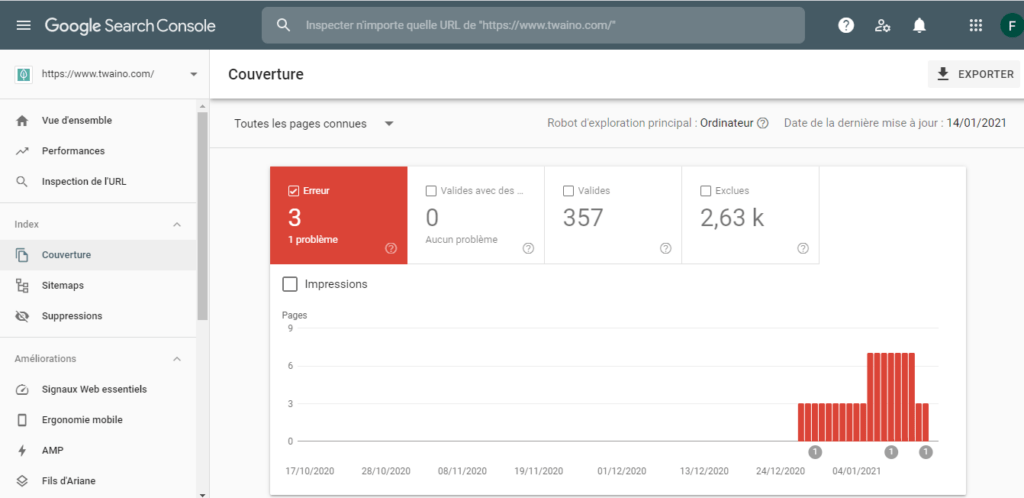Click help icon next to Ordinateur

click(763, 123)
